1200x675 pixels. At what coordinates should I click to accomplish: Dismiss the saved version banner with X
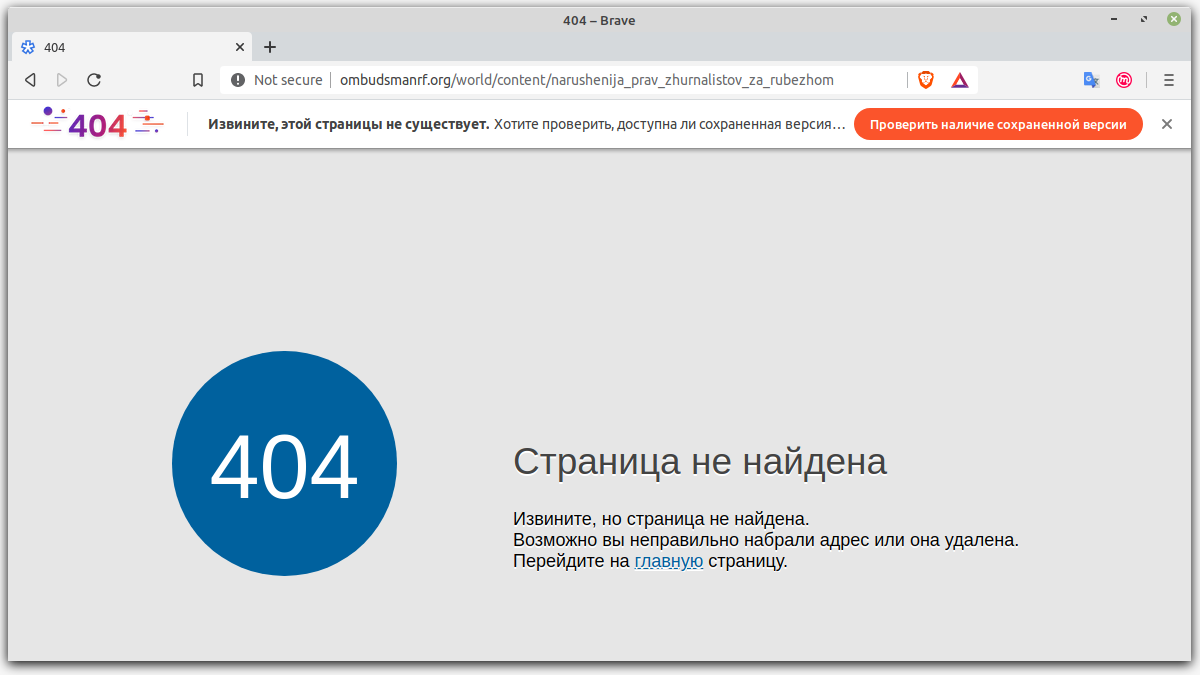click(x=1166, y=124)
